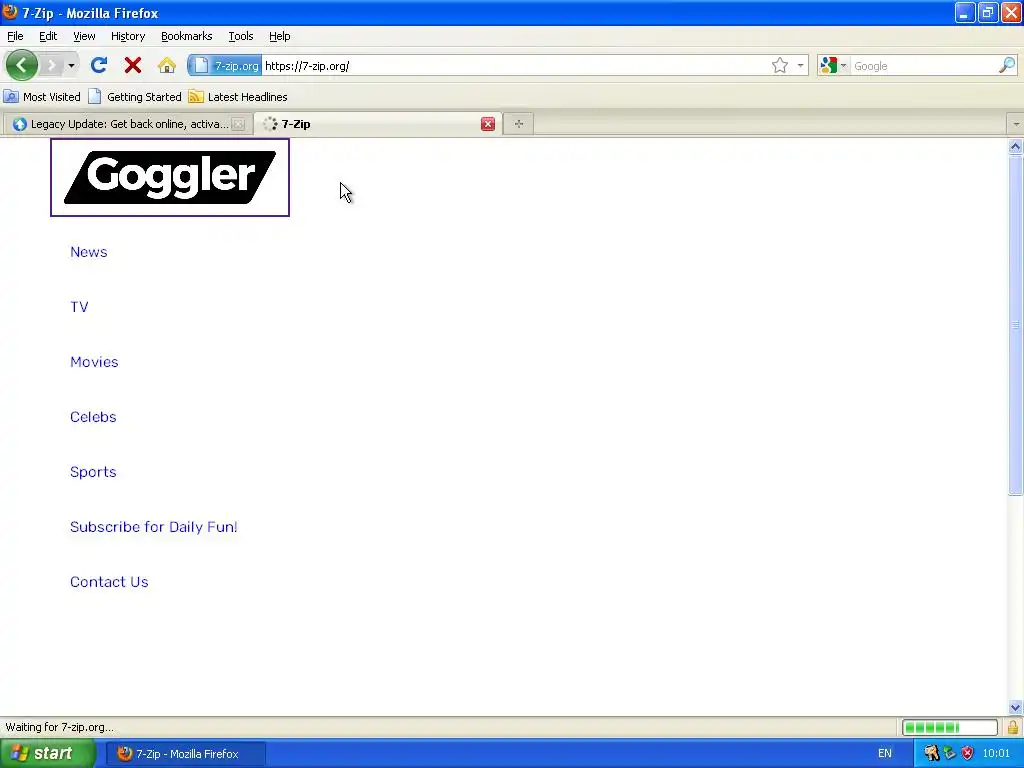Open the File menu
The image size is (1024, 768).
point(15,36)
